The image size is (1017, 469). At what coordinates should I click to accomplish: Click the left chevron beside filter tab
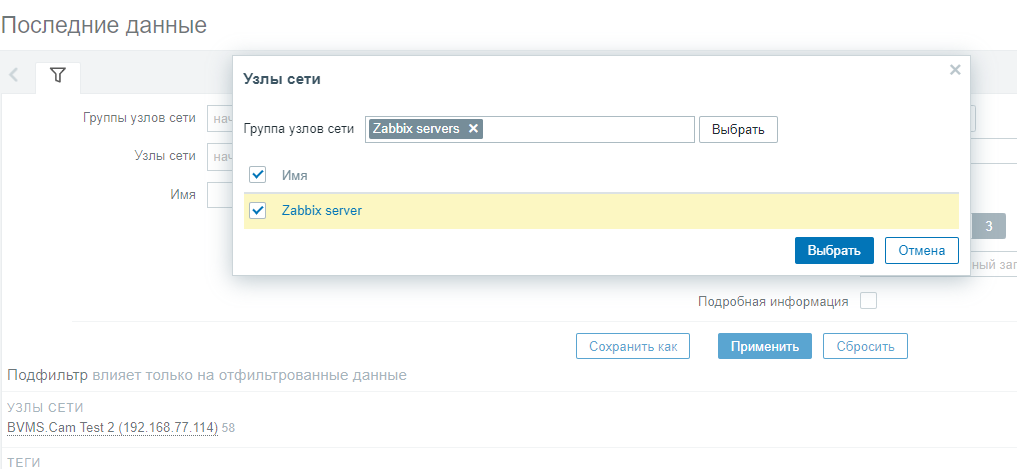coord(14,75)
